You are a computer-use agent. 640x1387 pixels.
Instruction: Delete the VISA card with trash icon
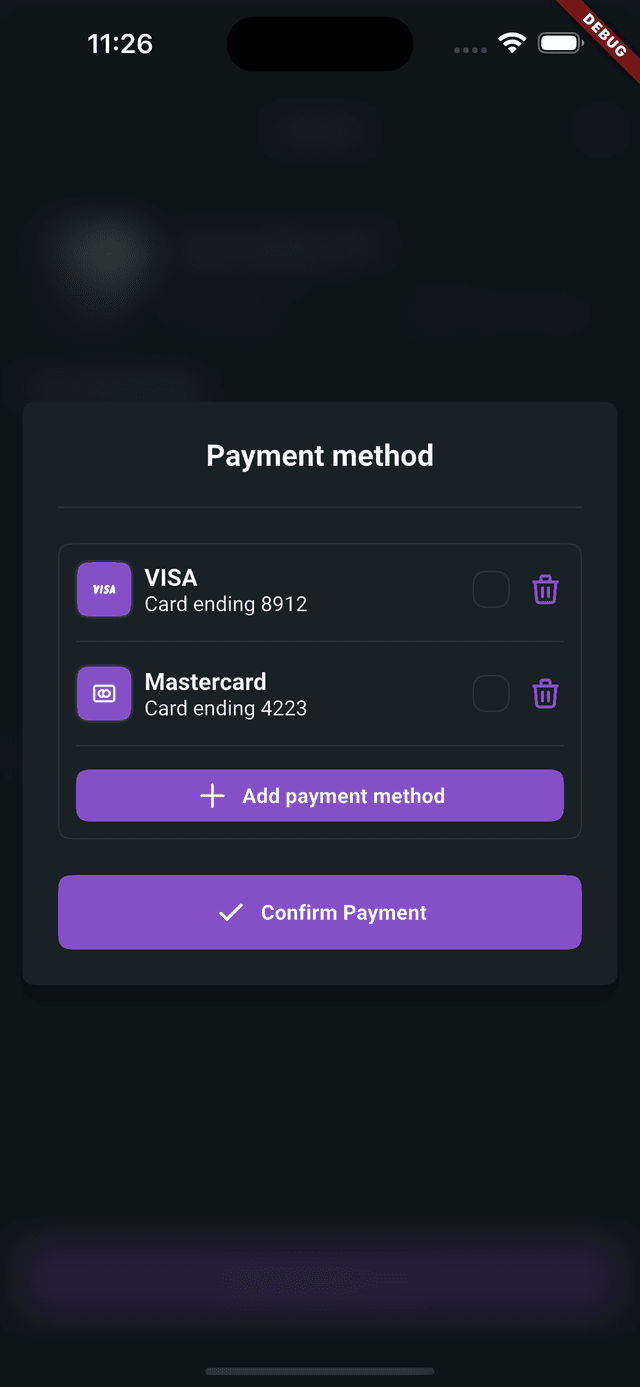point(545,590)
